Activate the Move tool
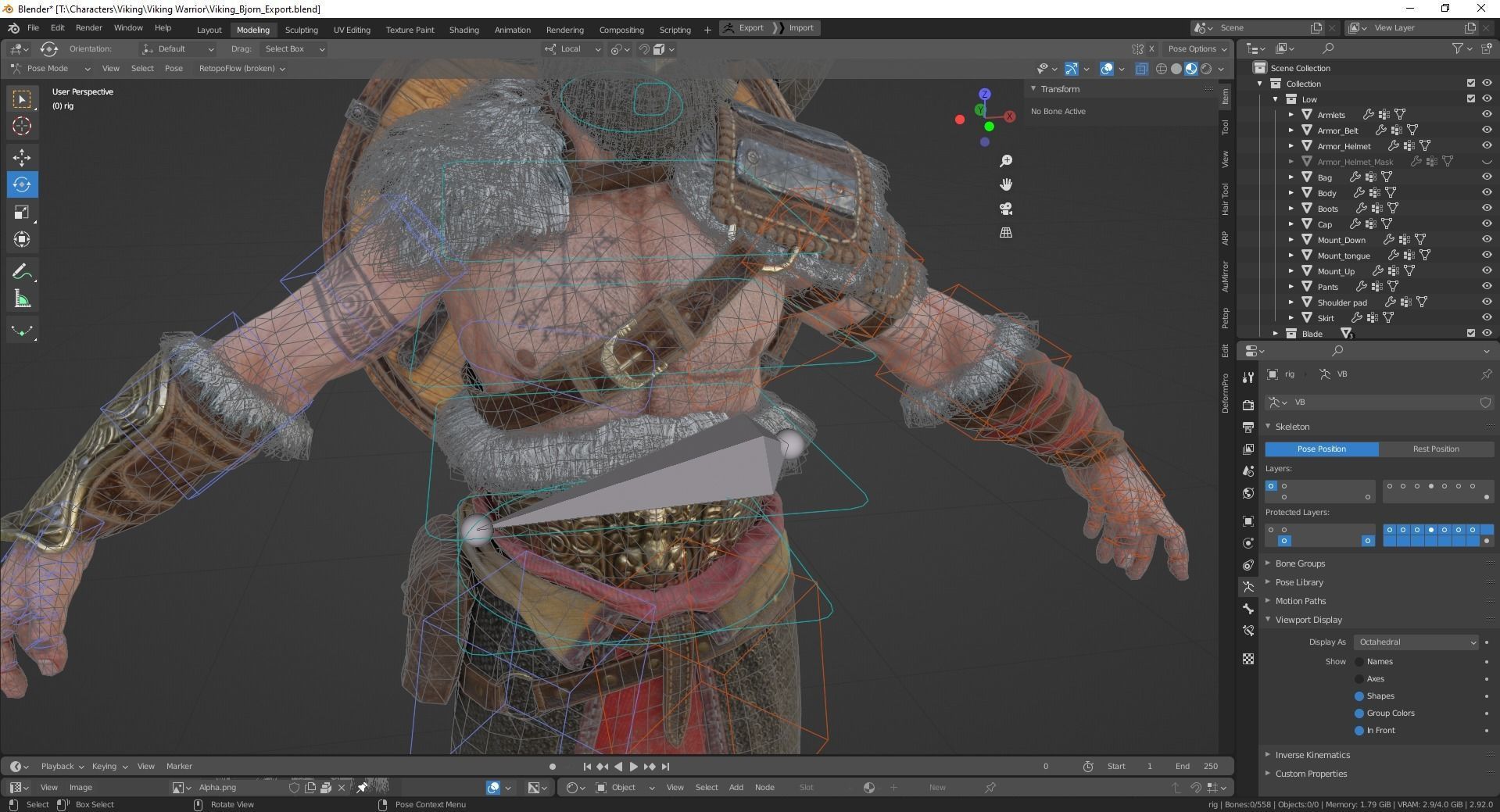 (x=22, y=158)
